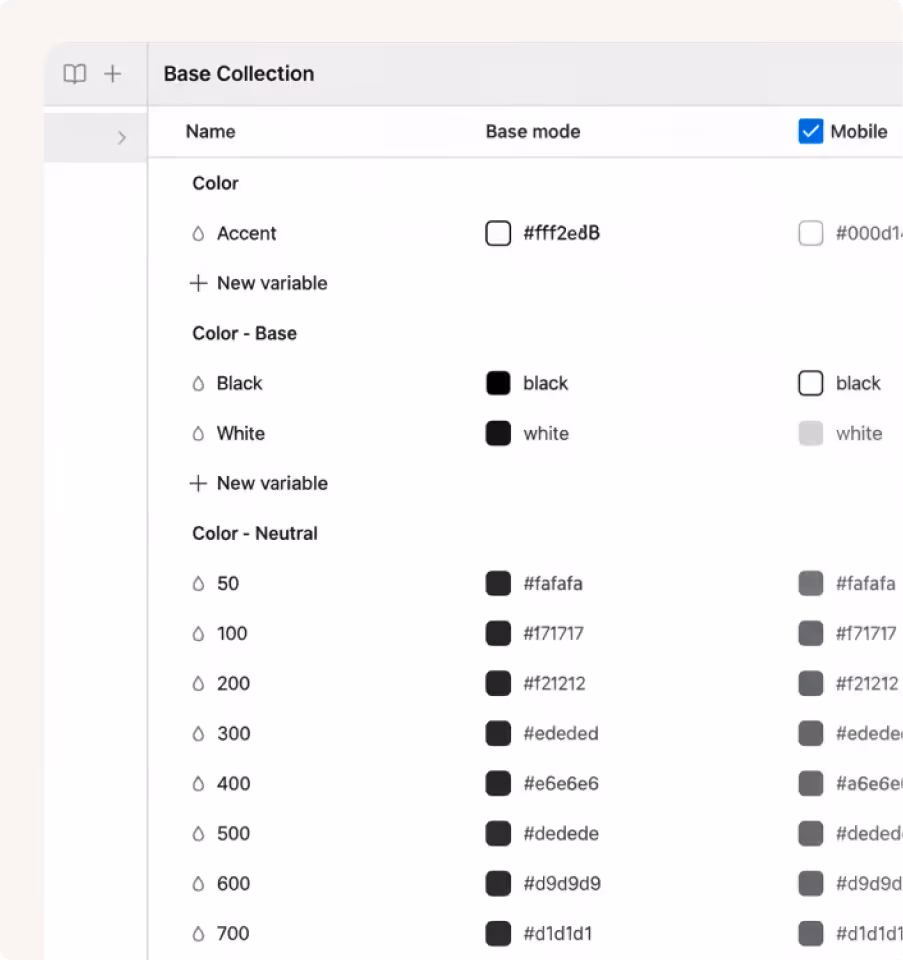Edit base mode value #dedede
This screenshot has width=903, height=960.
click(x=561, y=833)
